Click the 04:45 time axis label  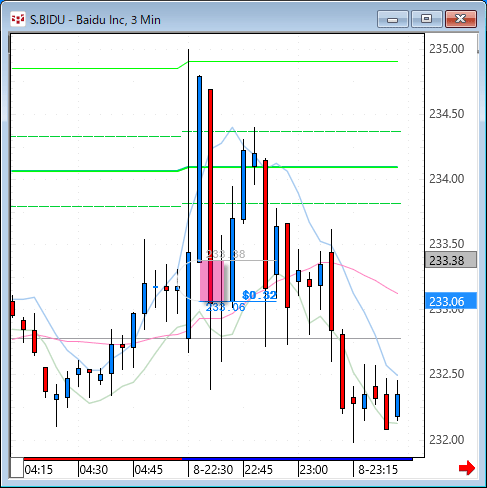149,470
